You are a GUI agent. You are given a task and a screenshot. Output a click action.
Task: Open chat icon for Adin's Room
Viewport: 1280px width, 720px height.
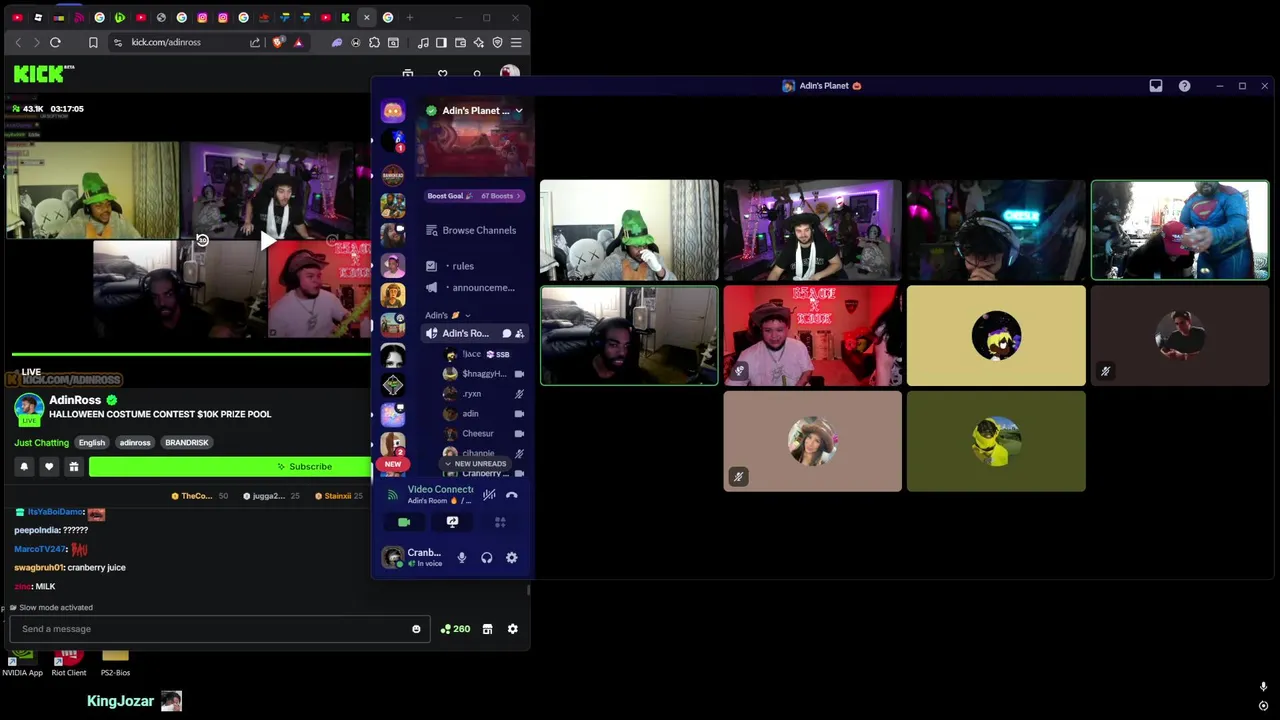[506, 334]
